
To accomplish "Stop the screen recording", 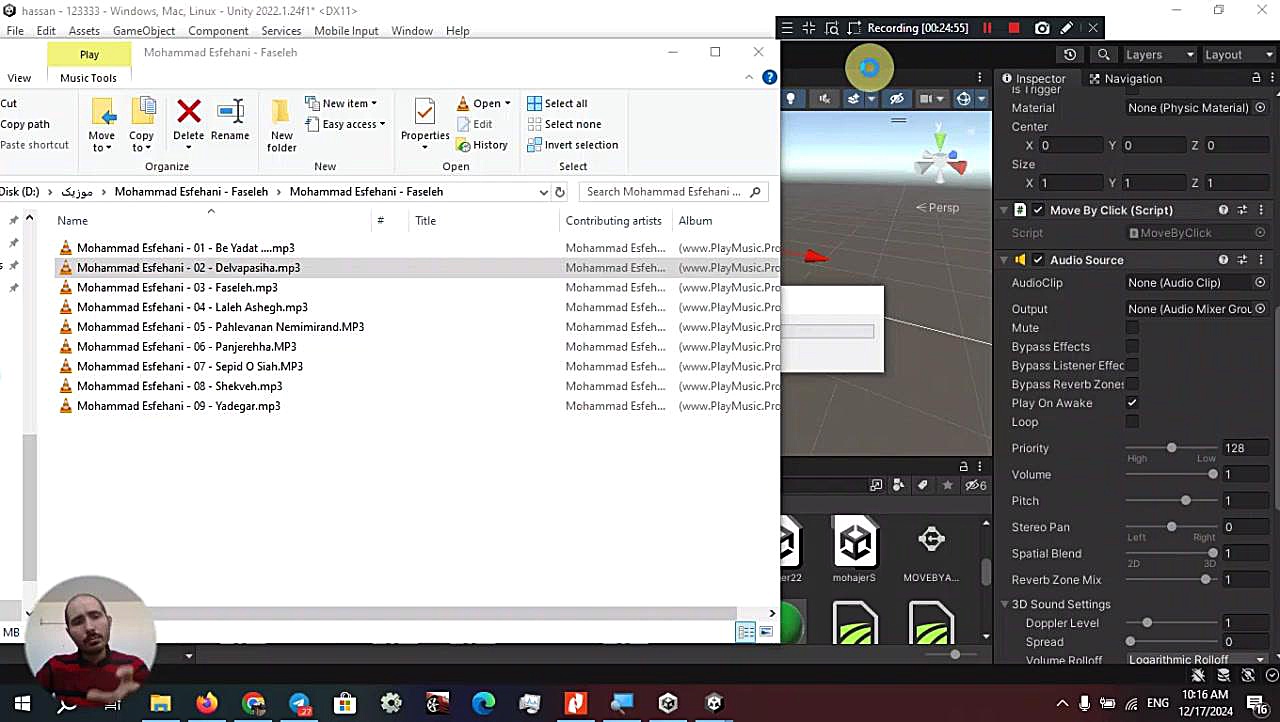I will 1013,28.
